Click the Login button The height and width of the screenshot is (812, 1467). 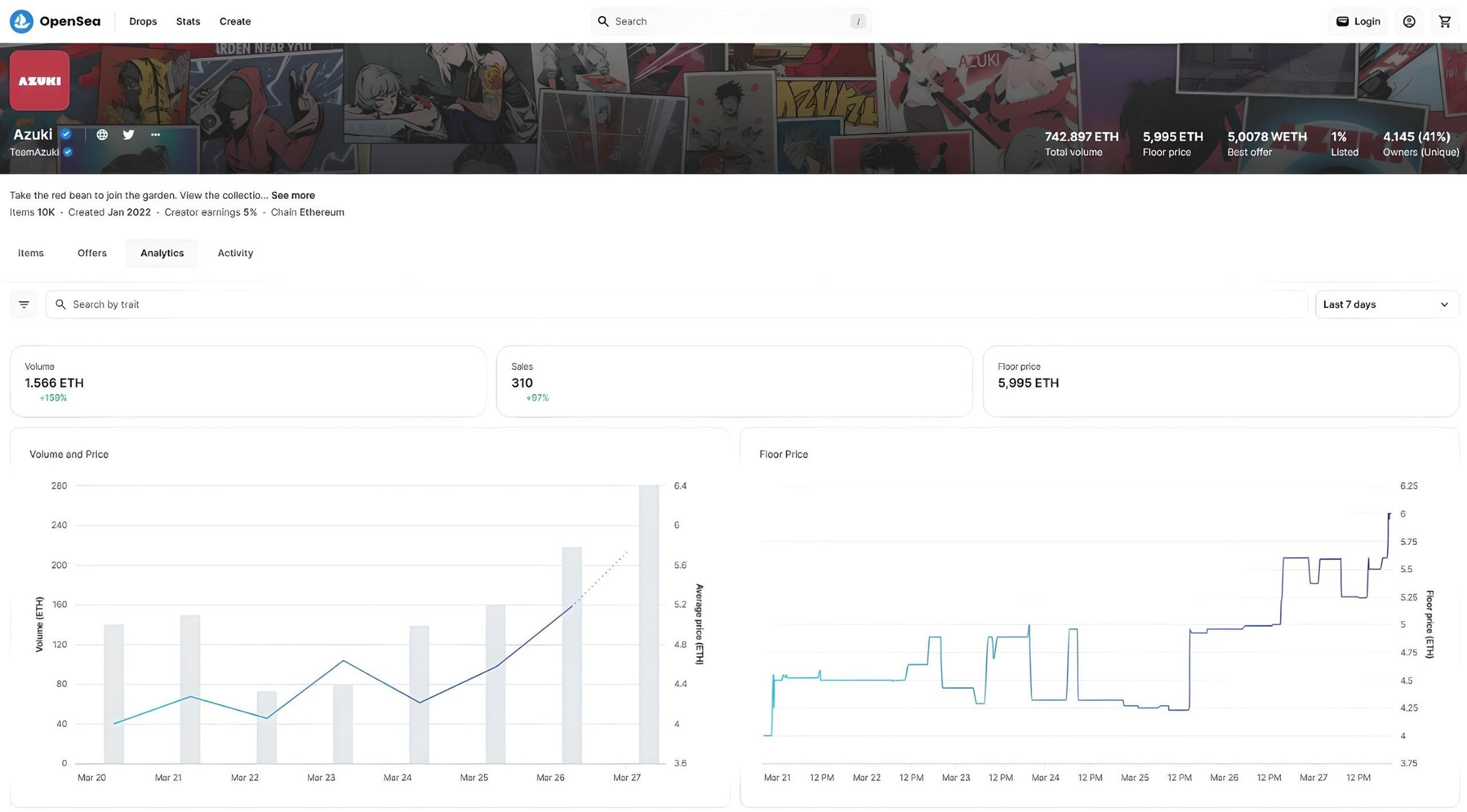pyautogui.click(x=1358, y=21)
